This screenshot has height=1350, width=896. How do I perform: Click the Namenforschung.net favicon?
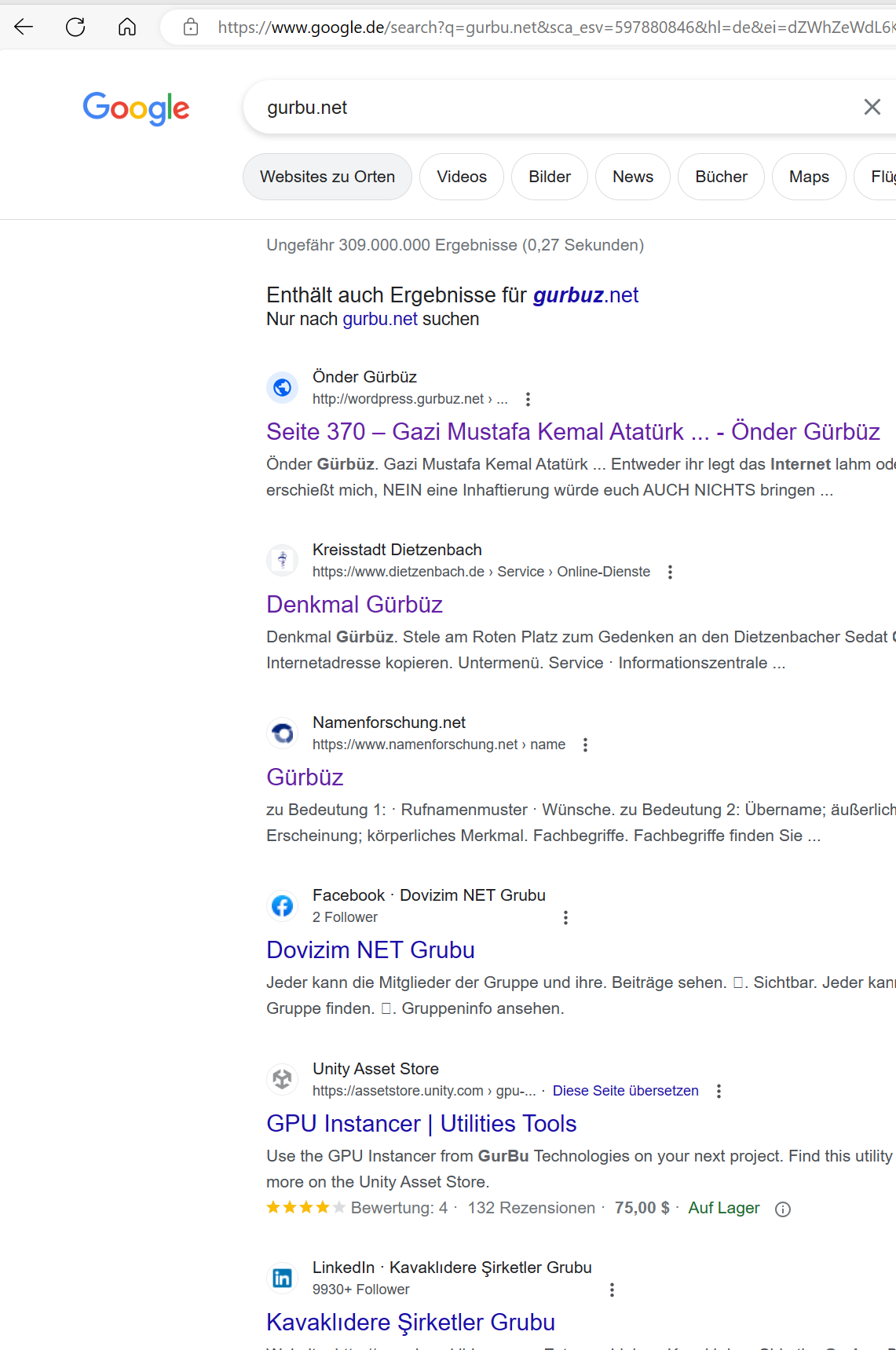click(283, 733)
